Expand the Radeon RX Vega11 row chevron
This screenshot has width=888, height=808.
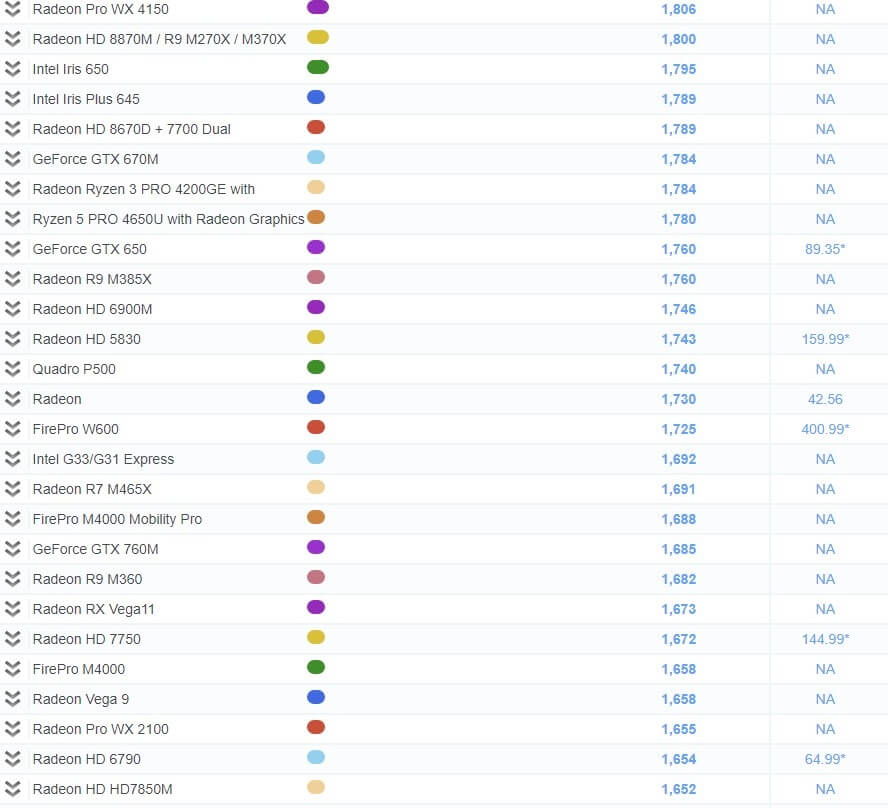12,609
